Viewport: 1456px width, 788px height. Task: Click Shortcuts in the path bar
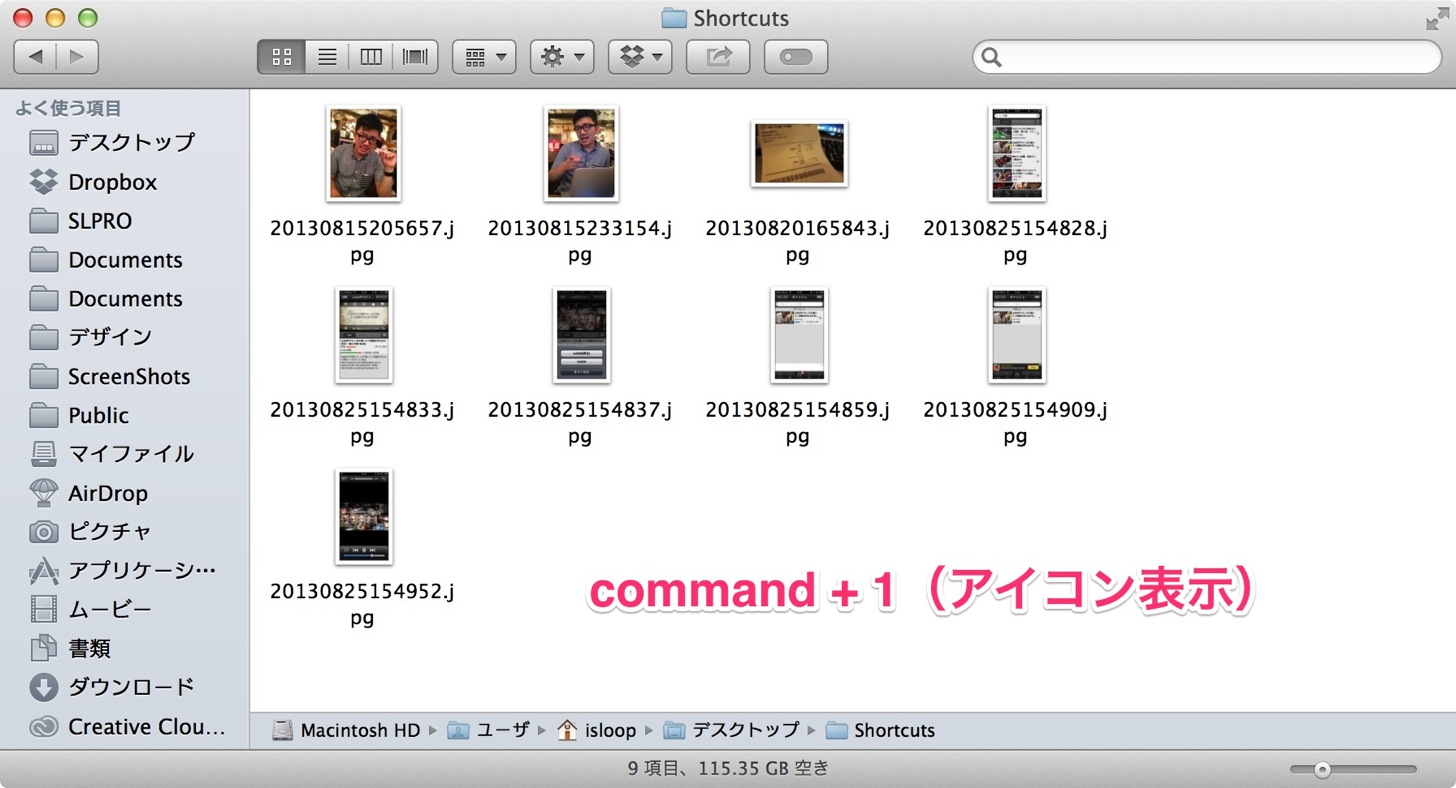coord(880,730)
